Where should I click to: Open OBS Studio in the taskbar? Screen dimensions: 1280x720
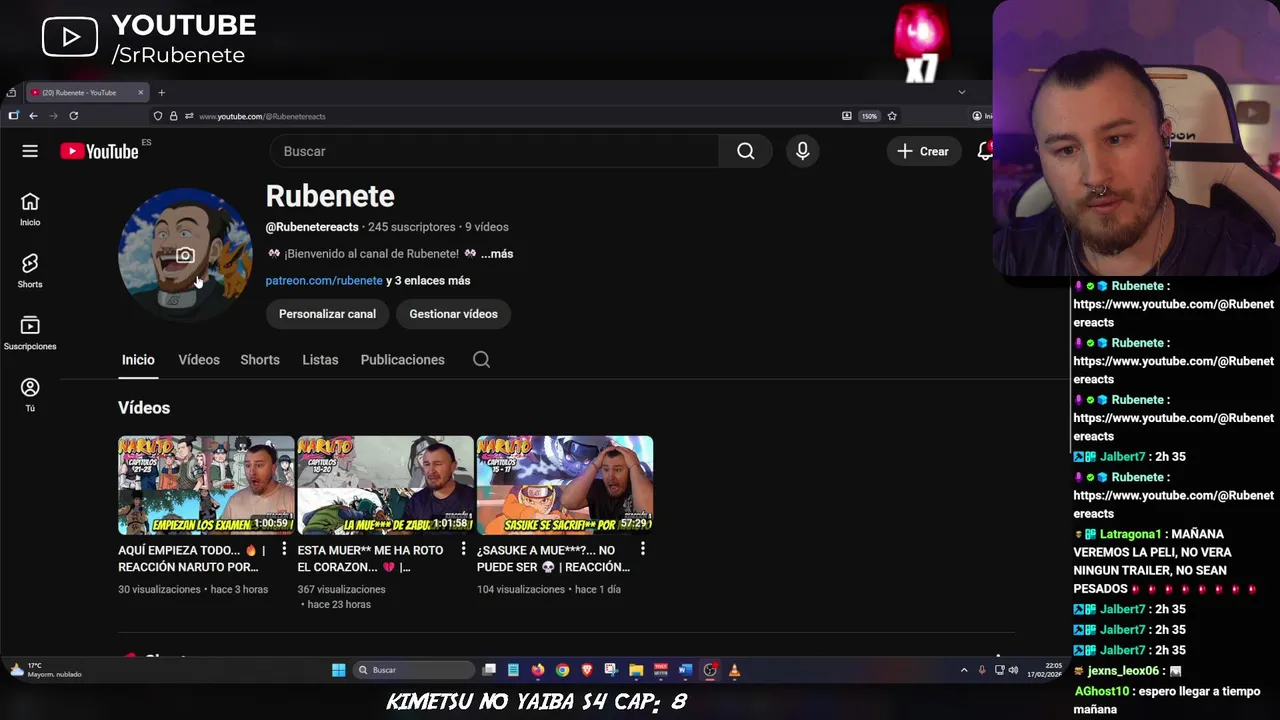710,670
